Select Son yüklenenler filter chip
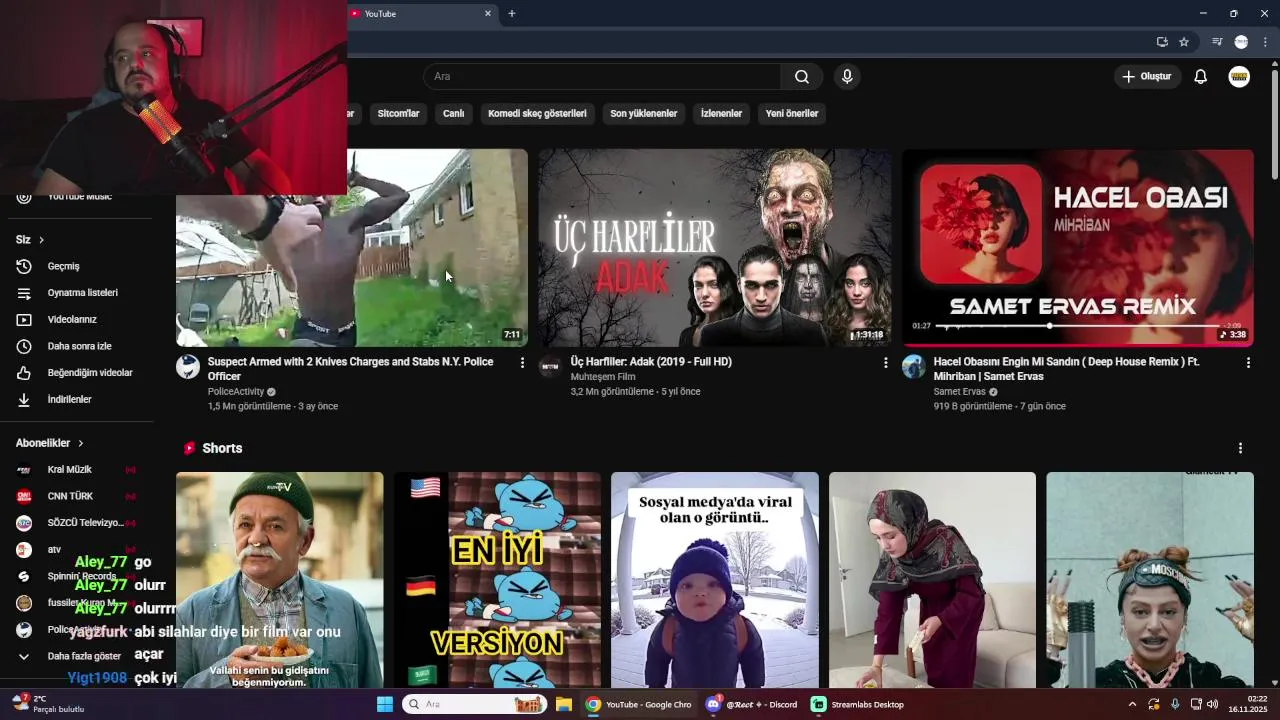This screenshot has height=720, width=1280. coord(643,113)
